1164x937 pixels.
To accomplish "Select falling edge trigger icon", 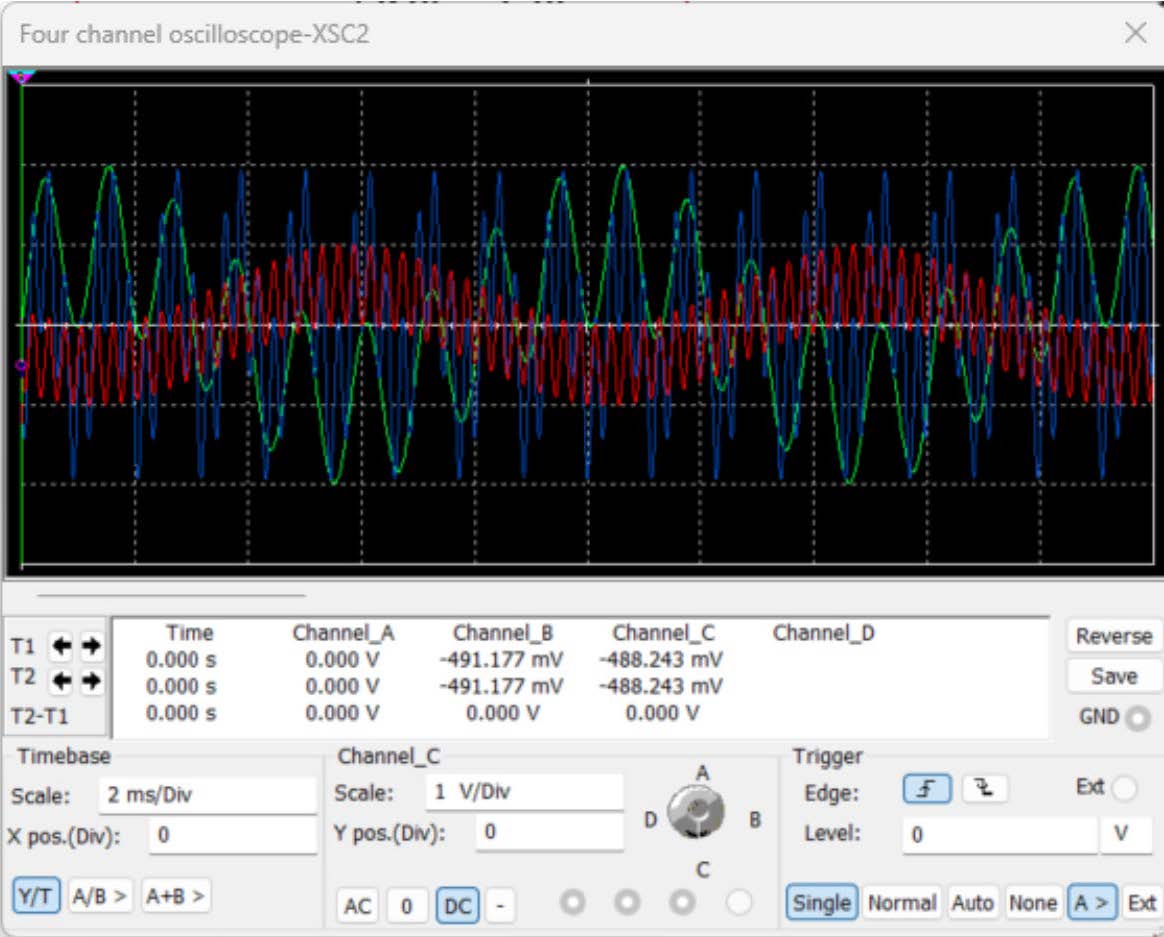I will 984,790.
